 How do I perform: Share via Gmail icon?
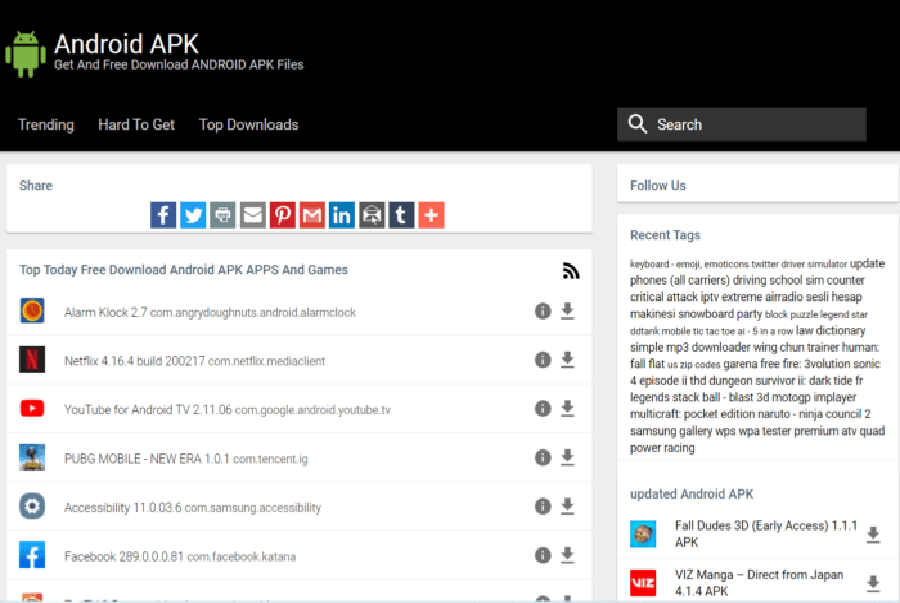tap(312, 215)
